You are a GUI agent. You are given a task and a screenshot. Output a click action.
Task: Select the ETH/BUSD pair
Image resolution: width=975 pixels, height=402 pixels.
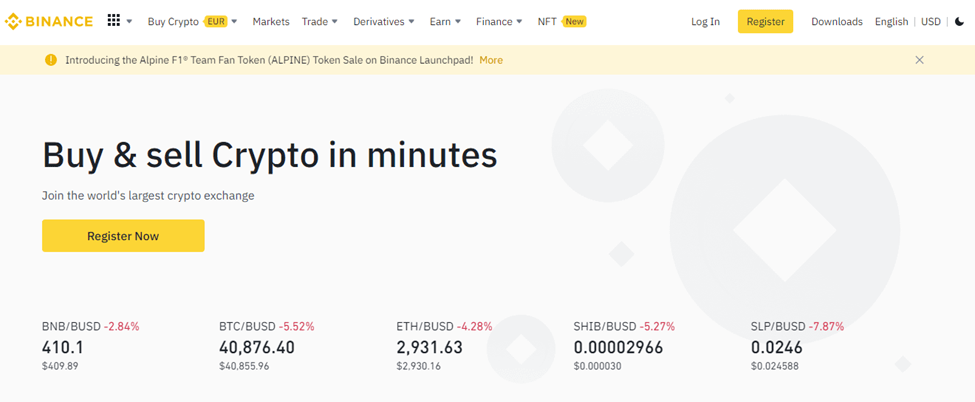425,326
